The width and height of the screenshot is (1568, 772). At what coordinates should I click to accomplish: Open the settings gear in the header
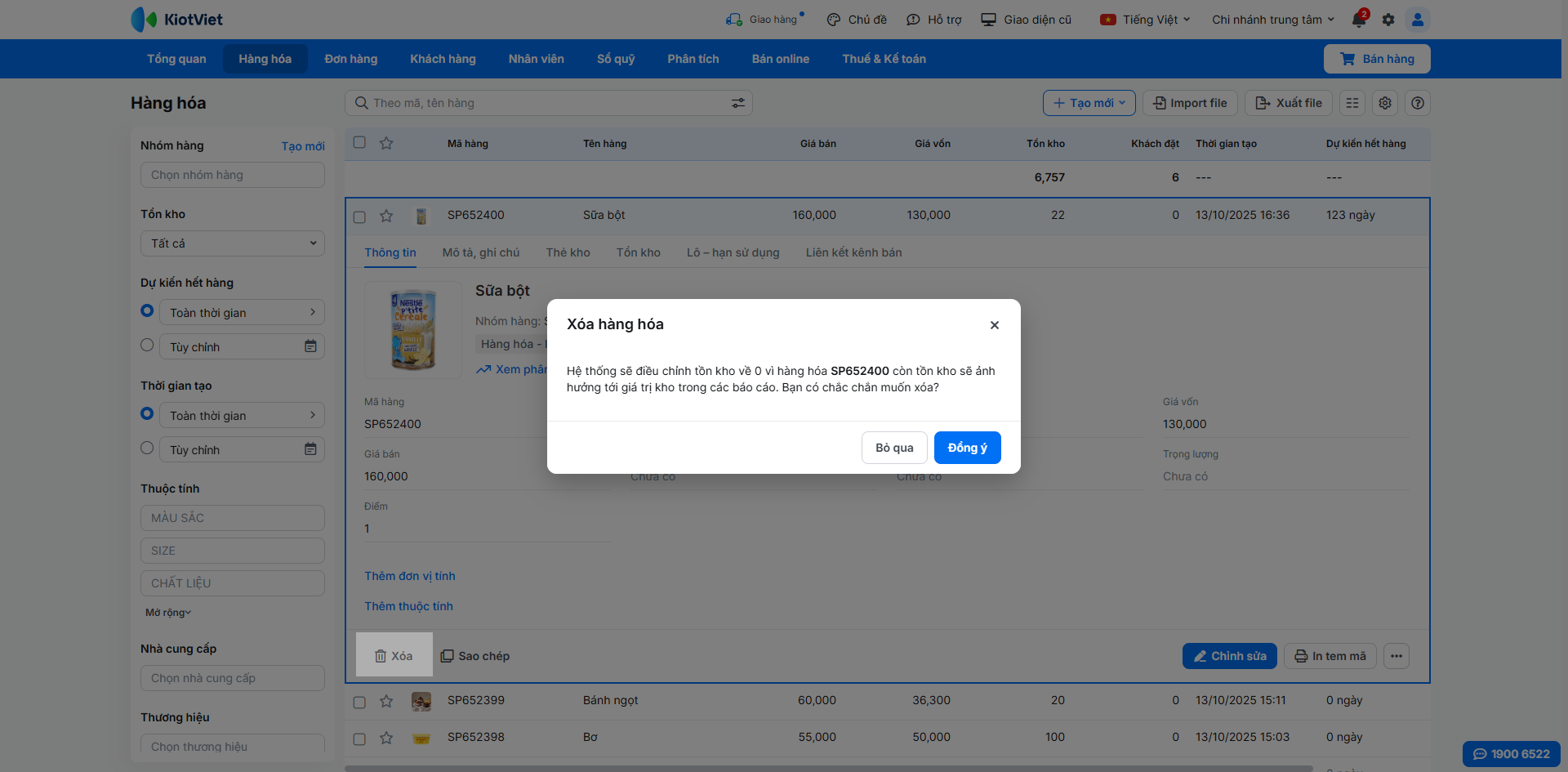(x=1388, y=20)
